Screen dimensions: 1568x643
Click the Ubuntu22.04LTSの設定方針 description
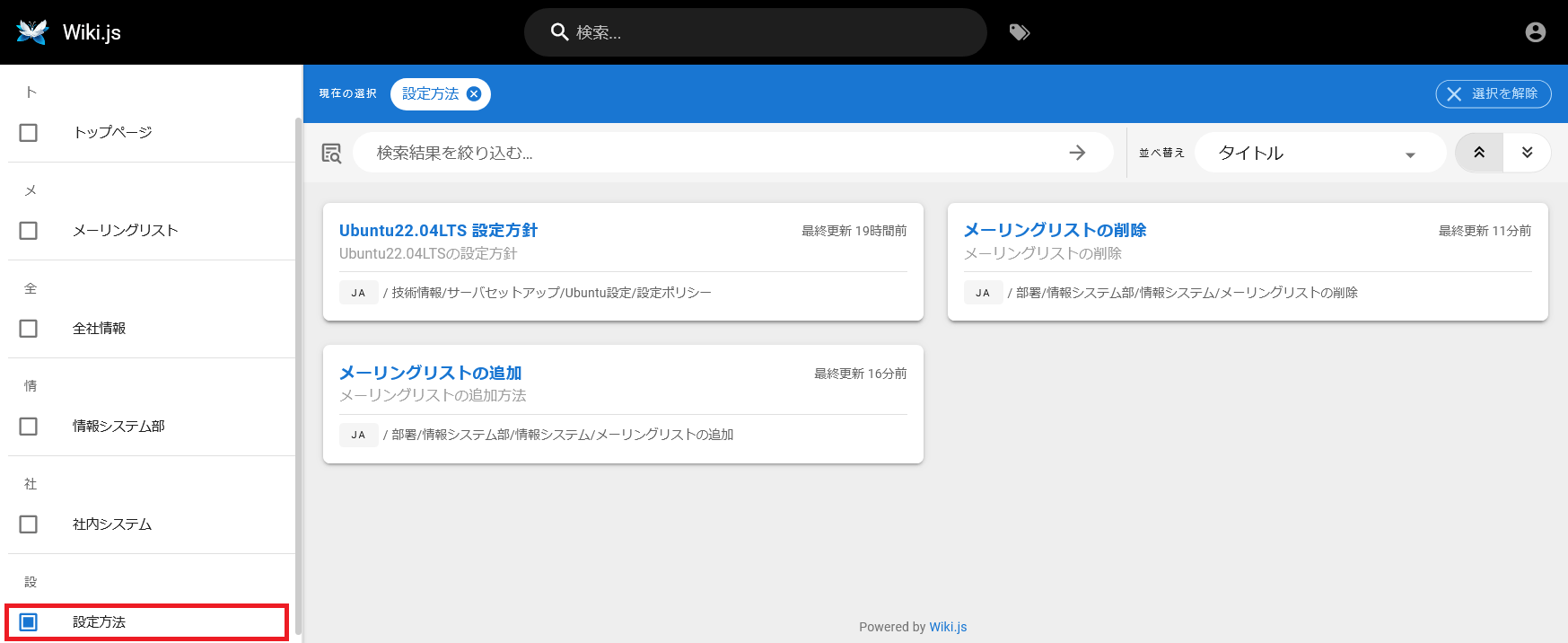[428, 253]
